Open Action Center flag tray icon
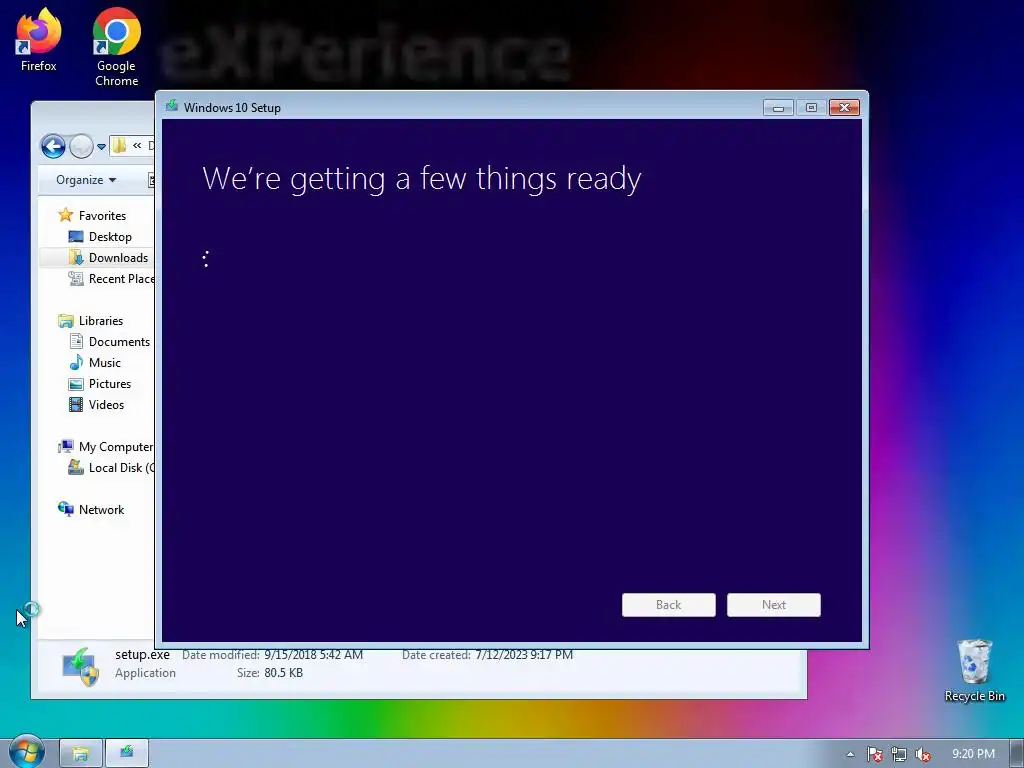This screenshot has width=1024, height=768. click(874, 754)
